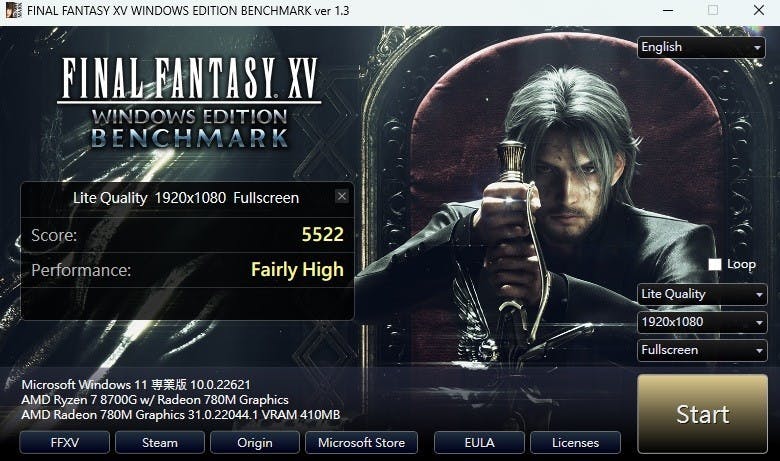Visit the Steam store page
The image size is (780, 461).
[160, 443]
